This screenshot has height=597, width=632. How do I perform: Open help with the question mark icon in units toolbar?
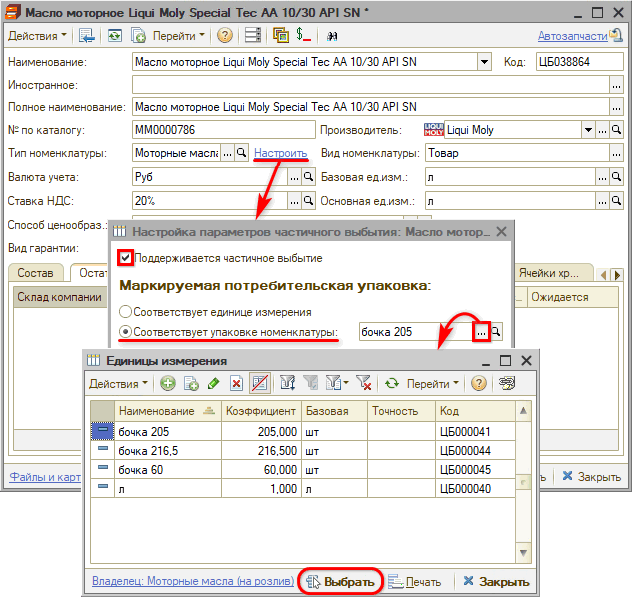[479, 383]
